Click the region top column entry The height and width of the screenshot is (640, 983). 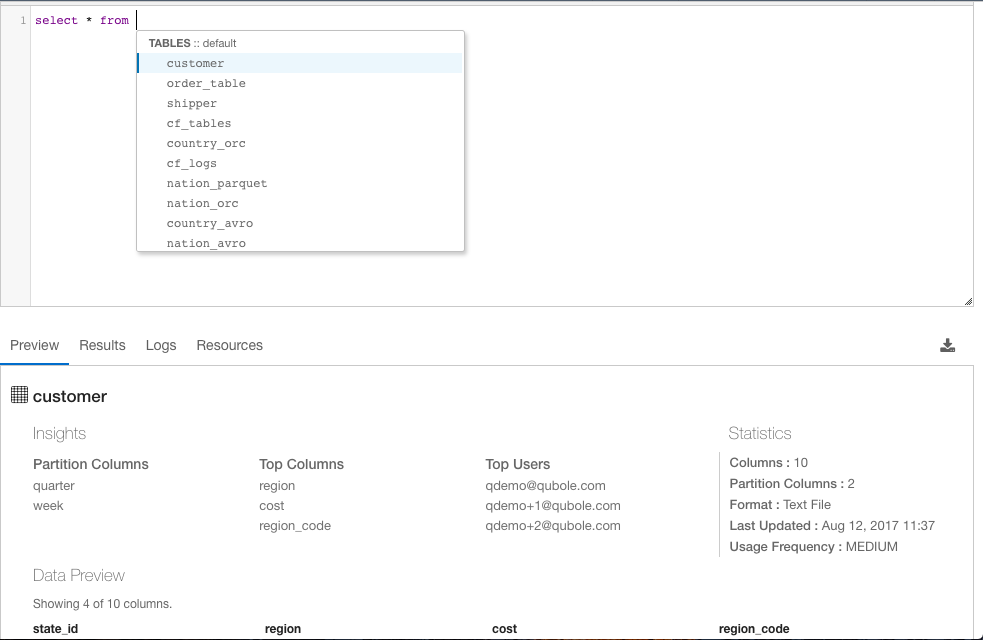(x=277, y=486)
